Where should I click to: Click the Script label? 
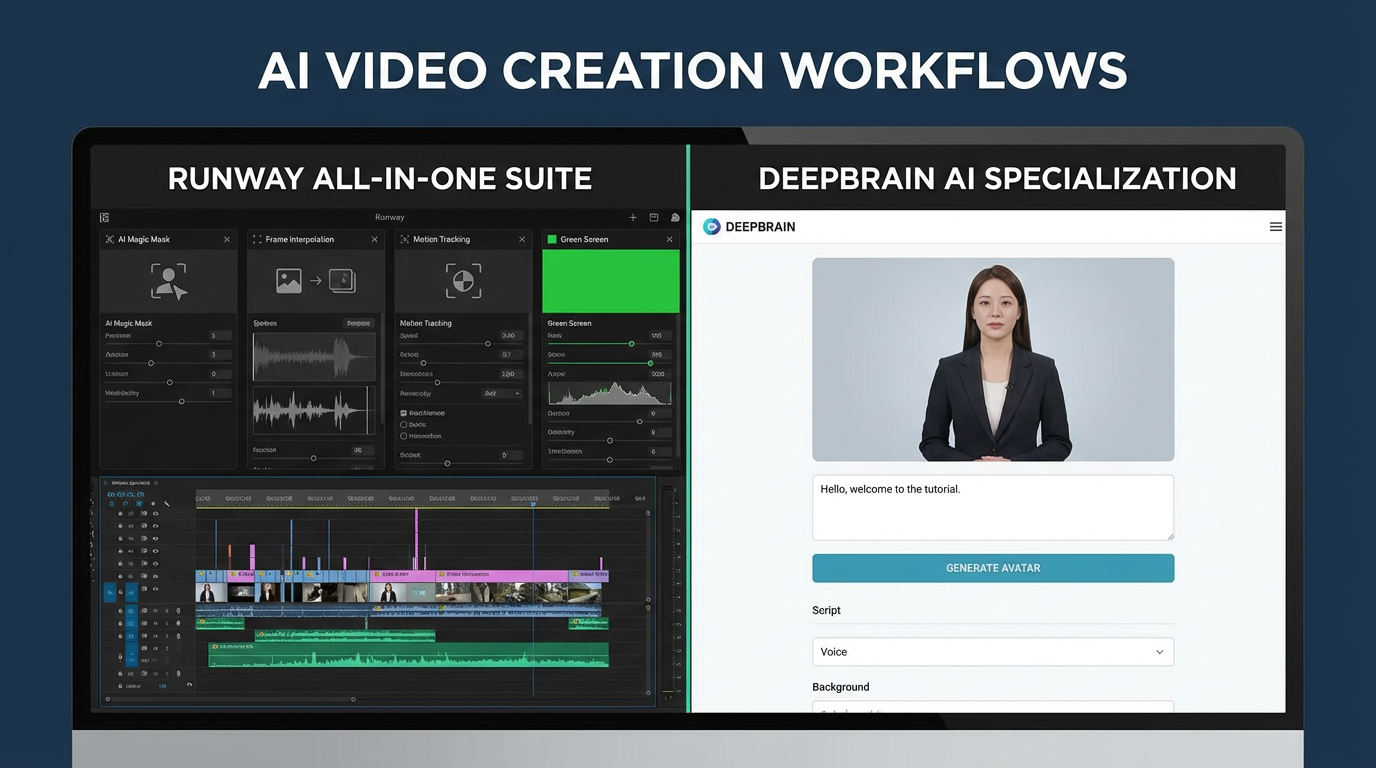pyautogui.click(x=826, y=610)
